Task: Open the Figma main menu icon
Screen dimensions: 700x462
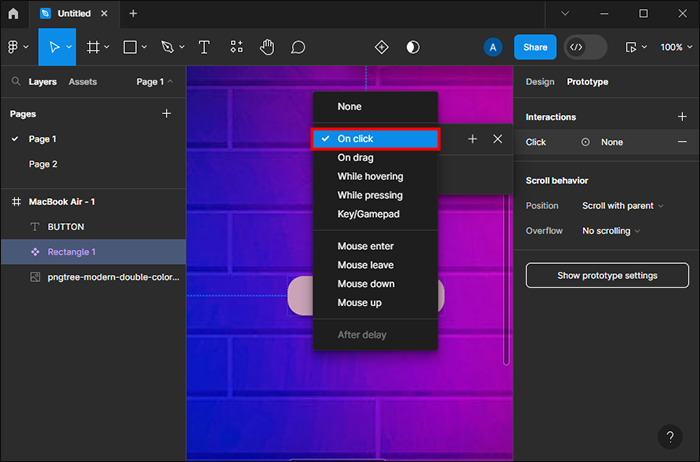Action: [16, 47]
